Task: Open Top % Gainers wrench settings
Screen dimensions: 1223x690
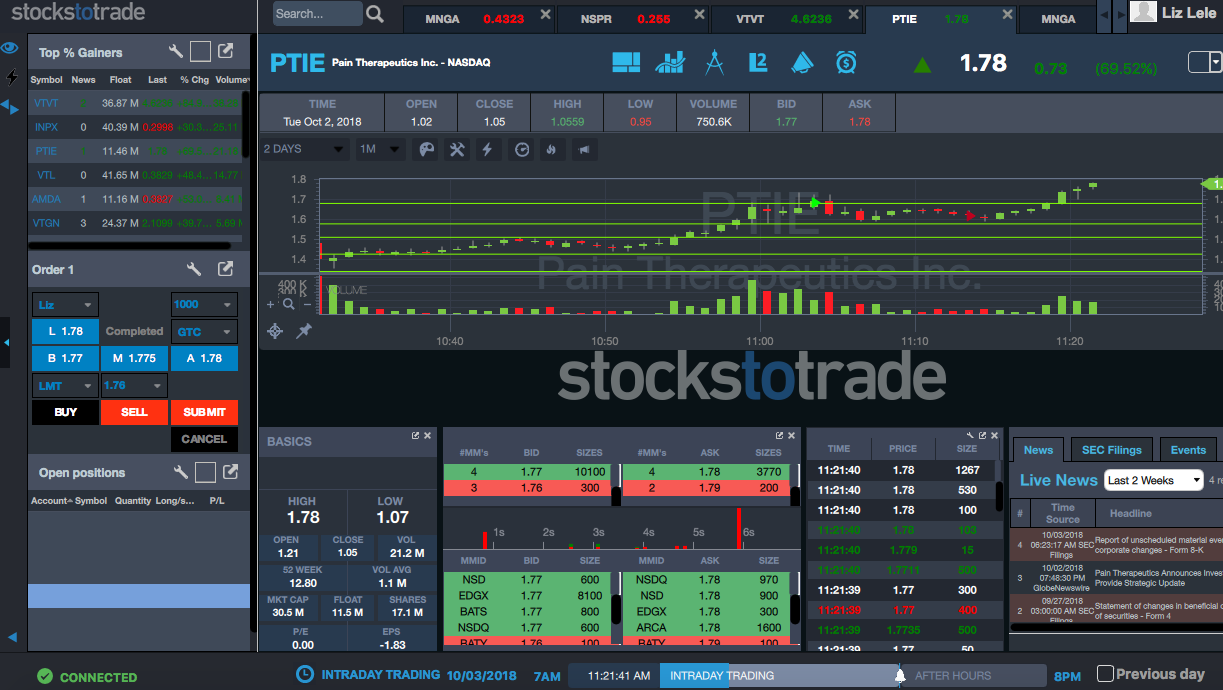Action: [x=176, y=52]
